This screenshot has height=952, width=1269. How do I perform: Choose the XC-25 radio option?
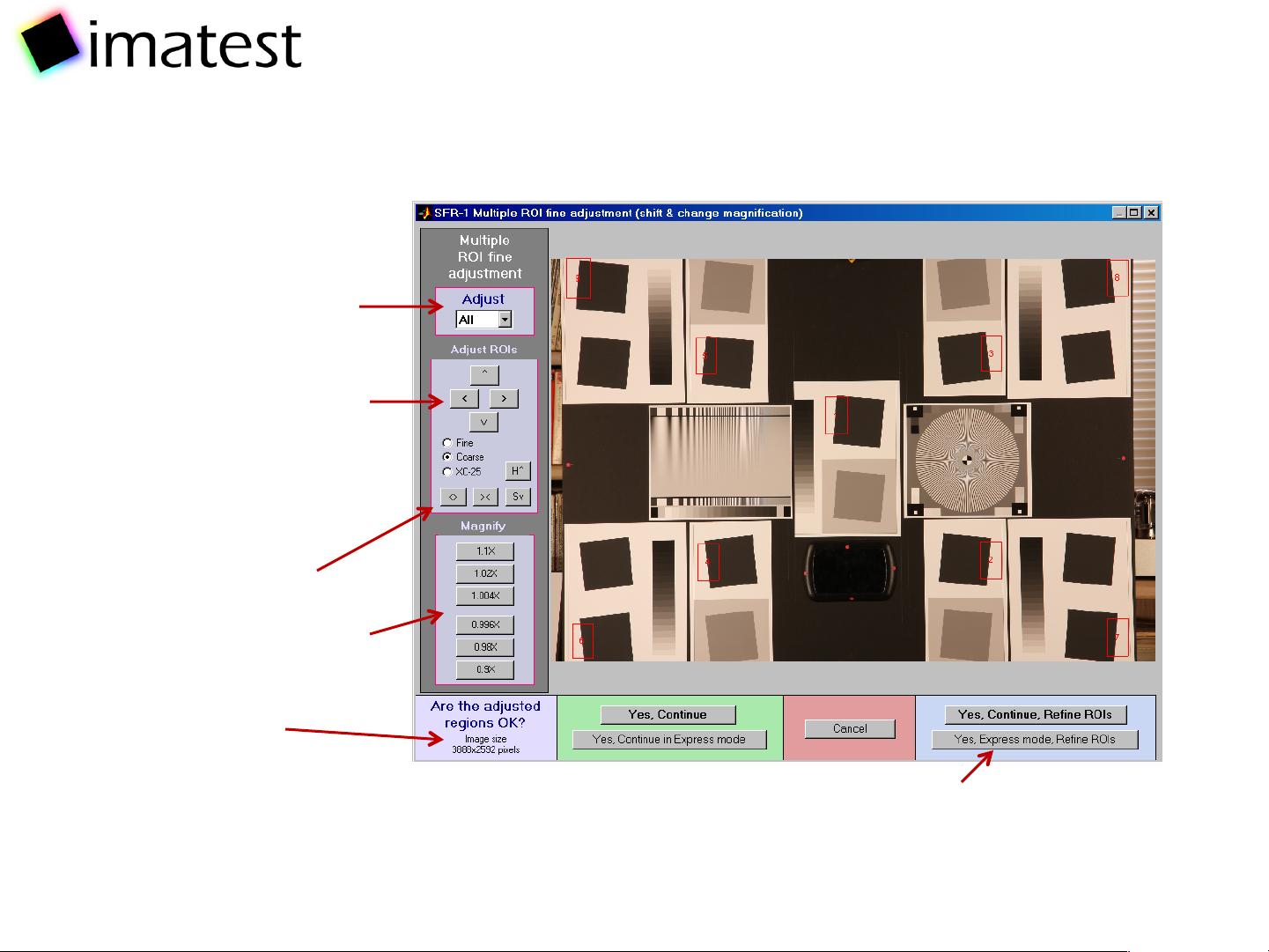click(447, 472)
